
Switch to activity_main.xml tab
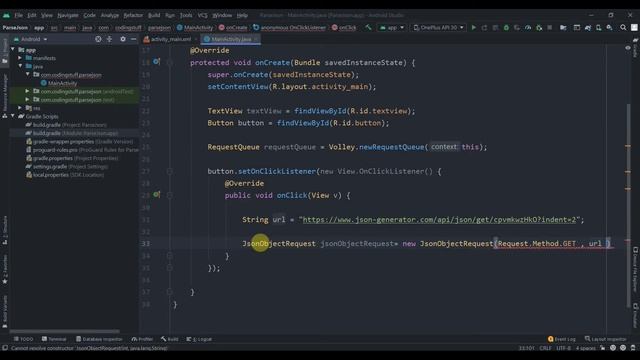(171, 39)
